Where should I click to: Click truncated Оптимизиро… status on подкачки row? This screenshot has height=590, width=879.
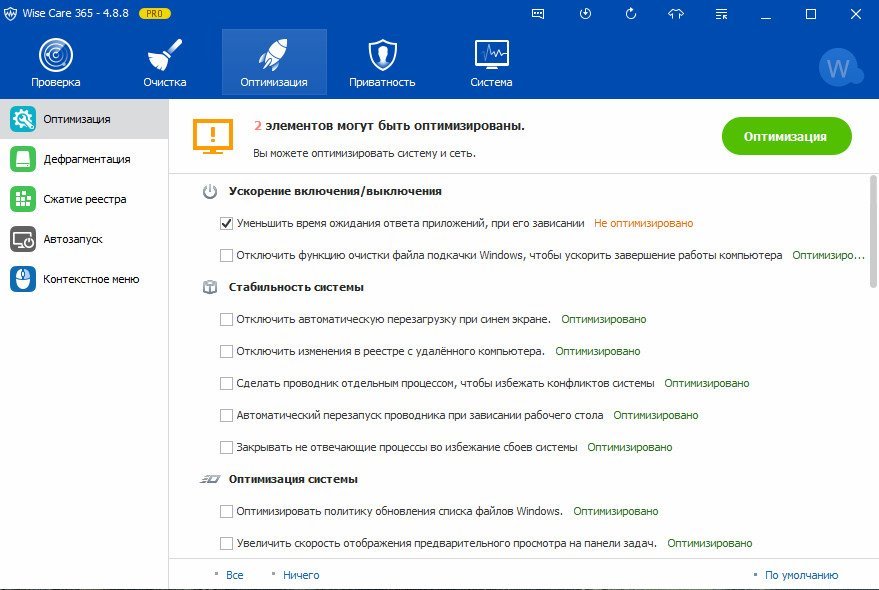click(x=828, y=255)
